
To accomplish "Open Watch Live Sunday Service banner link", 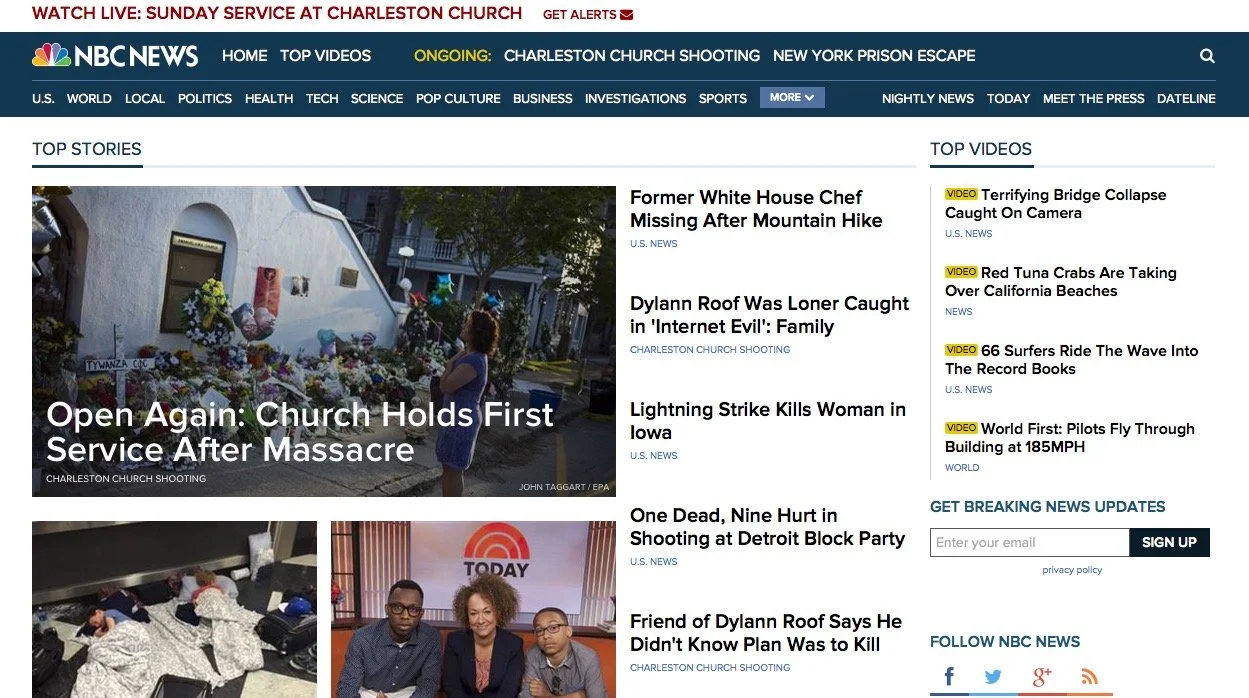I will (x=277, y=13).
